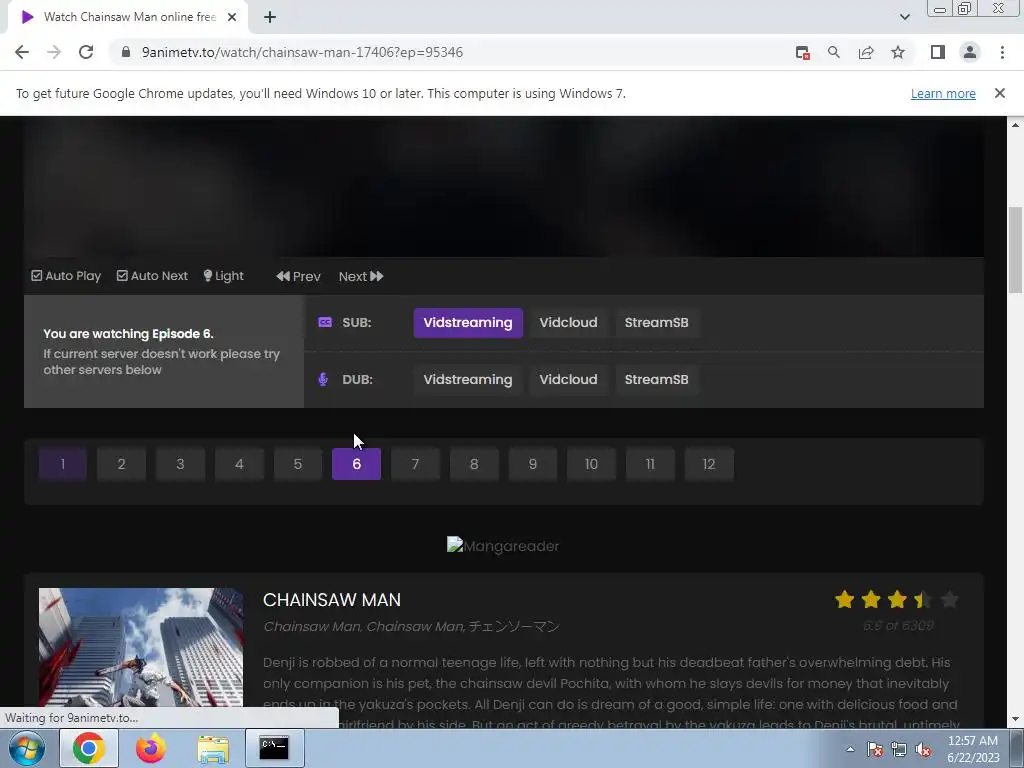Open the browser side panel

tap(938, 52)
